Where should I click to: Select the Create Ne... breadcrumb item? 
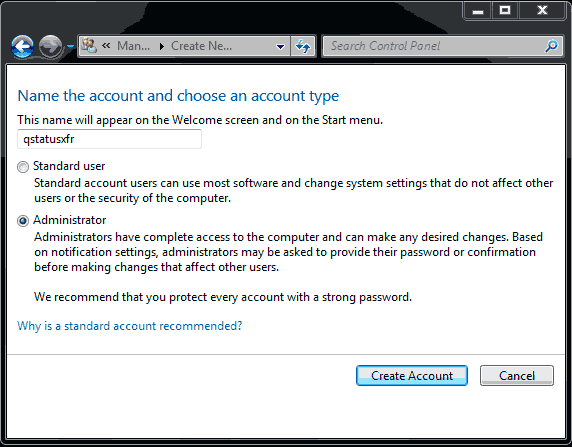point(201,46)
